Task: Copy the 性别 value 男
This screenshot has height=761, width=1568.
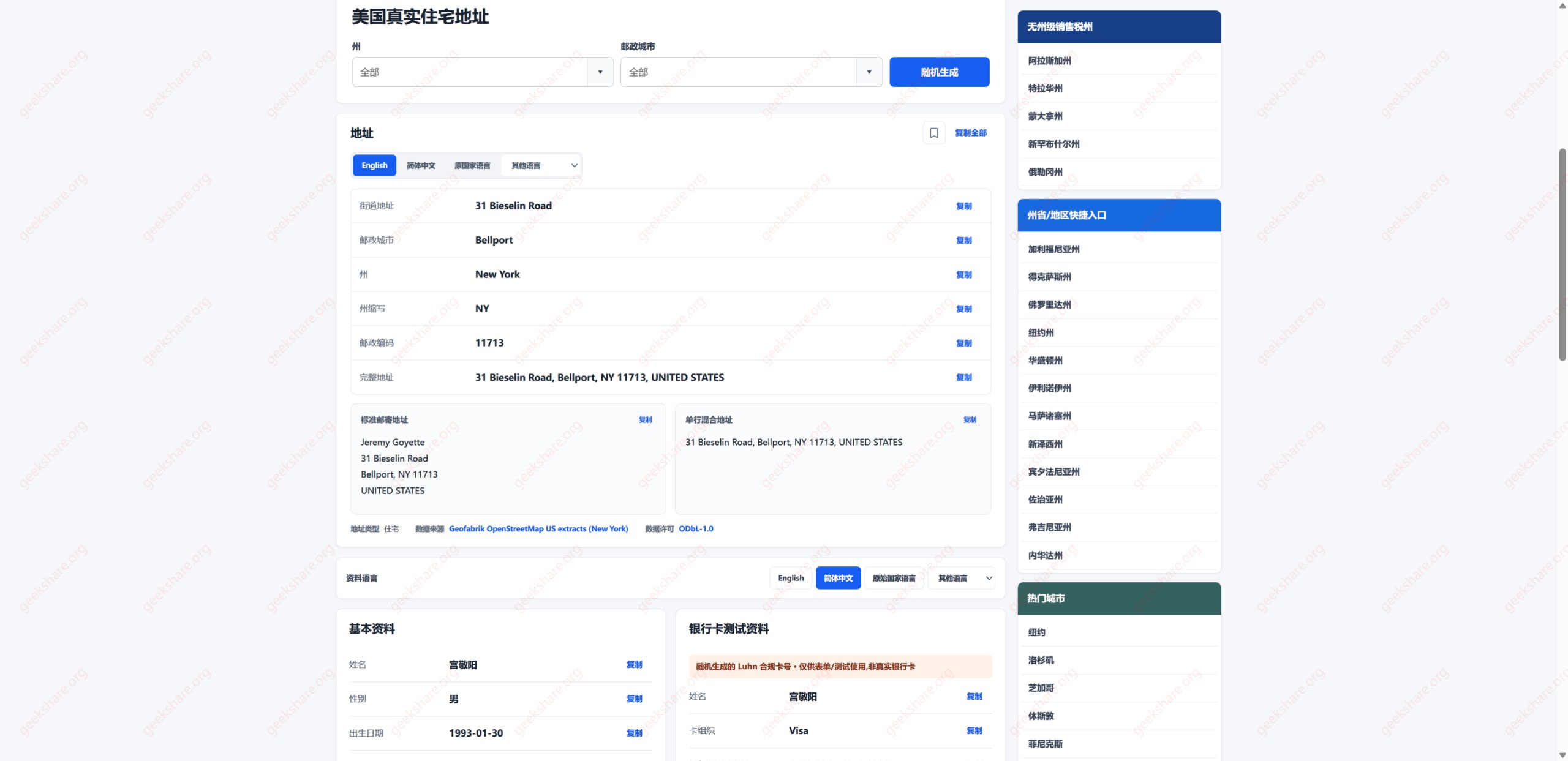Action: [x=635, y=699]
